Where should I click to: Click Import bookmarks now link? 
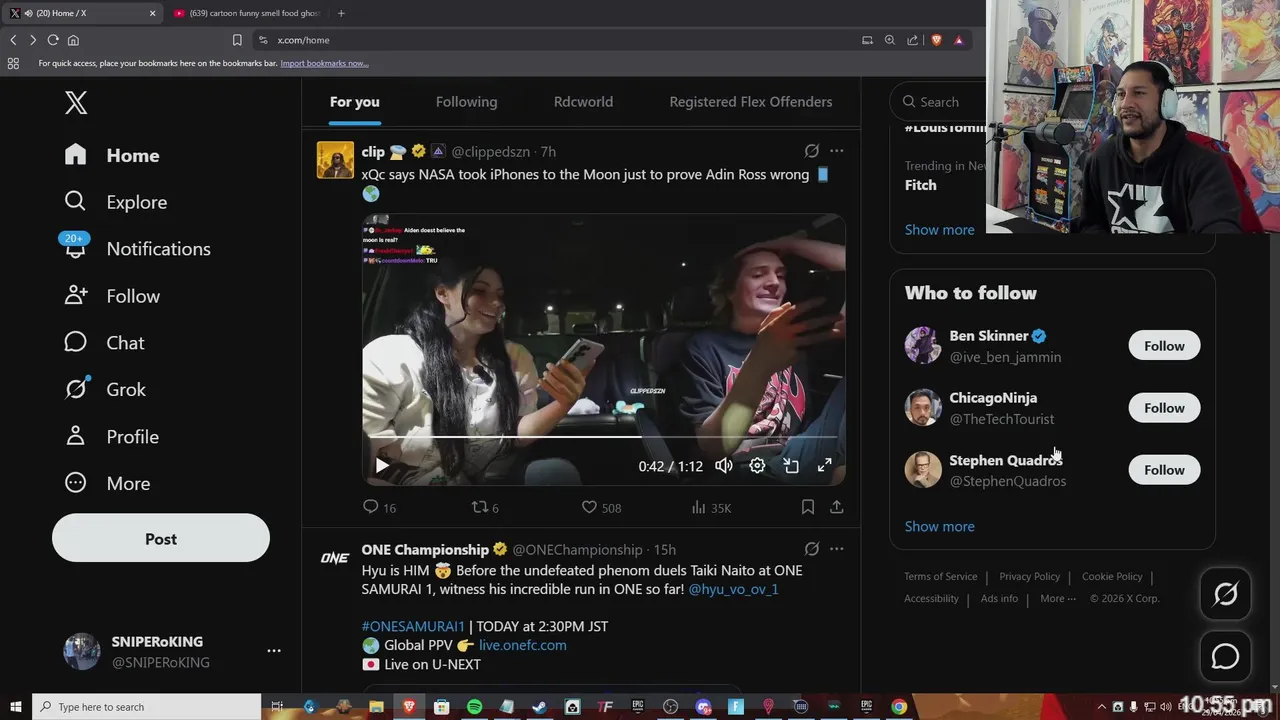coord(324,63)
